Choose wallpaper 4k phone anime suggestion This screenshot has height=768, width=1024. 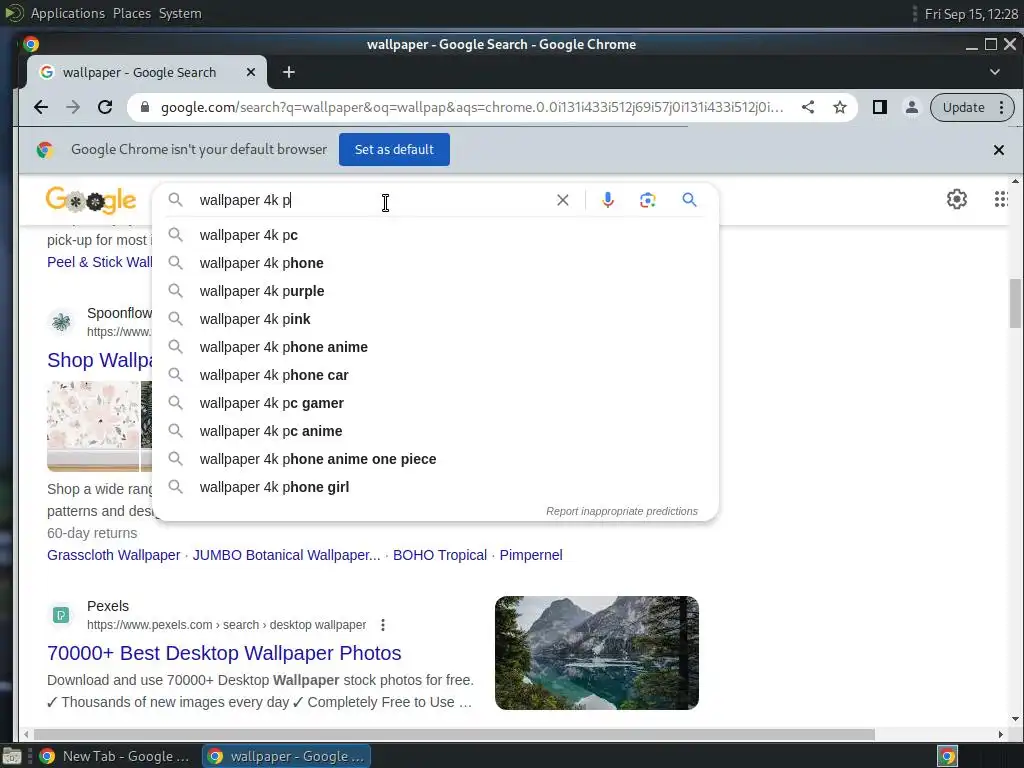[436, 347]
